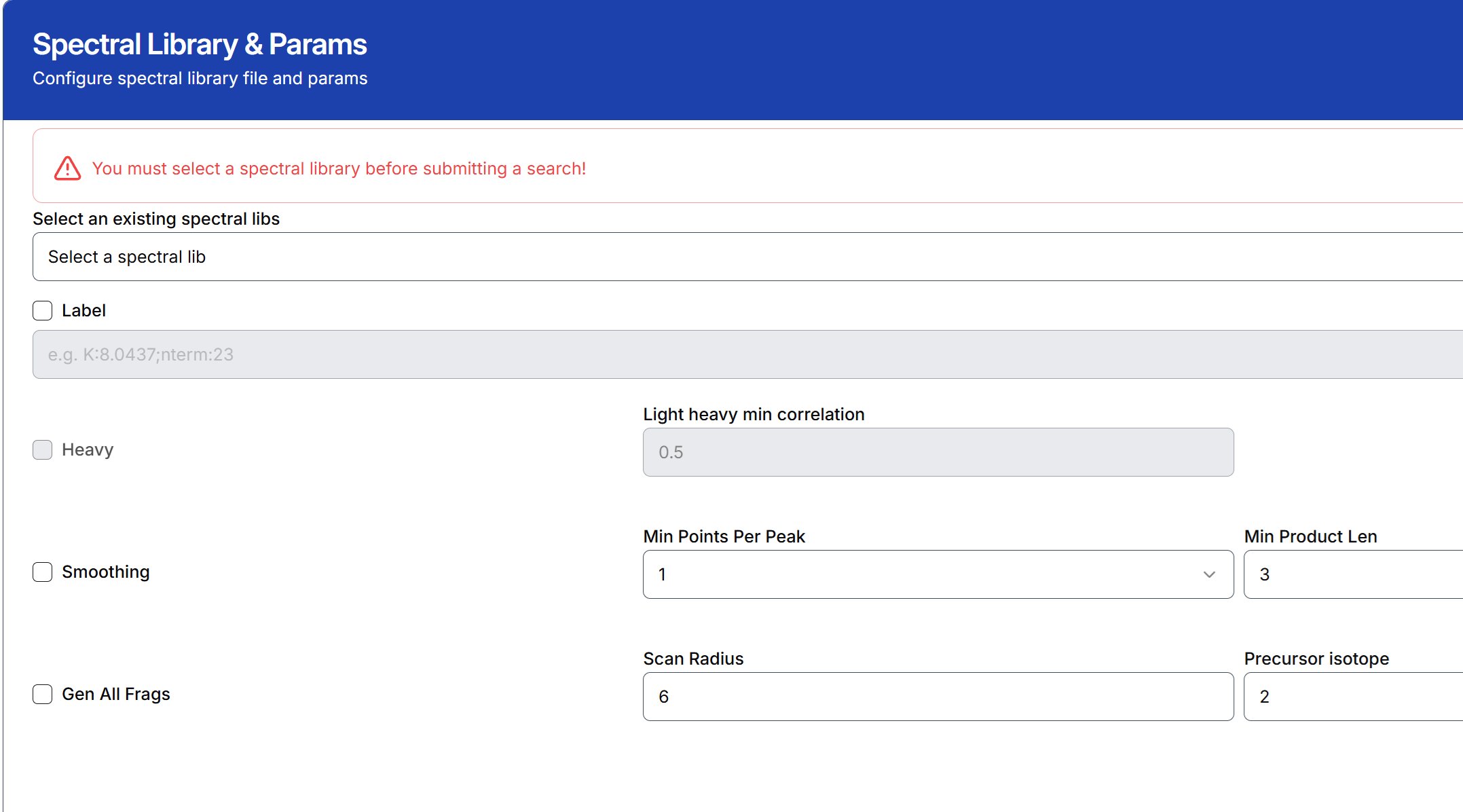
Task: Check the Gen All Frags option
Action: 43,695
